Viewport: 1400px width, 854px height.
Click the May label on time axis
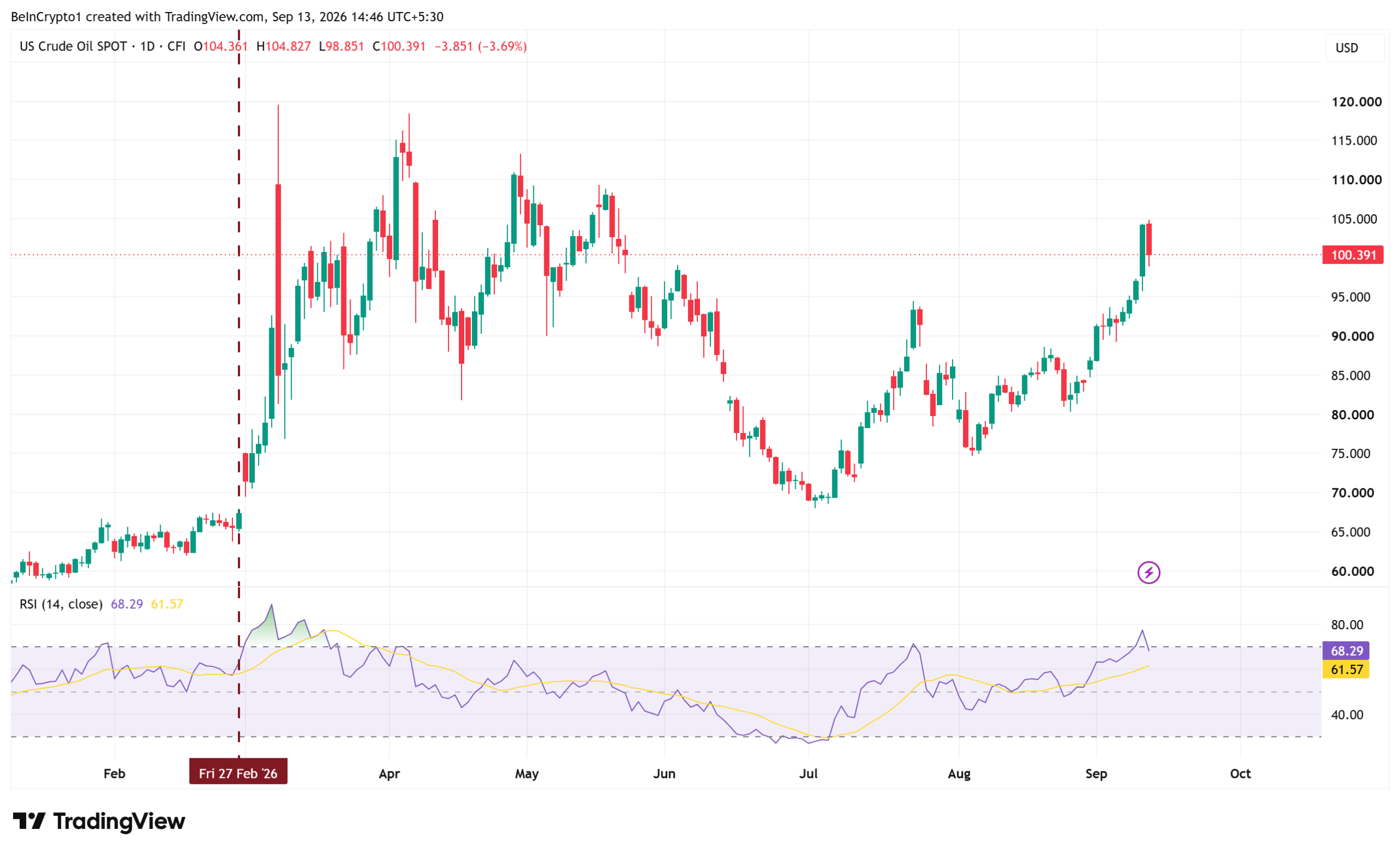pyautogui.click(x=527, y=773)
